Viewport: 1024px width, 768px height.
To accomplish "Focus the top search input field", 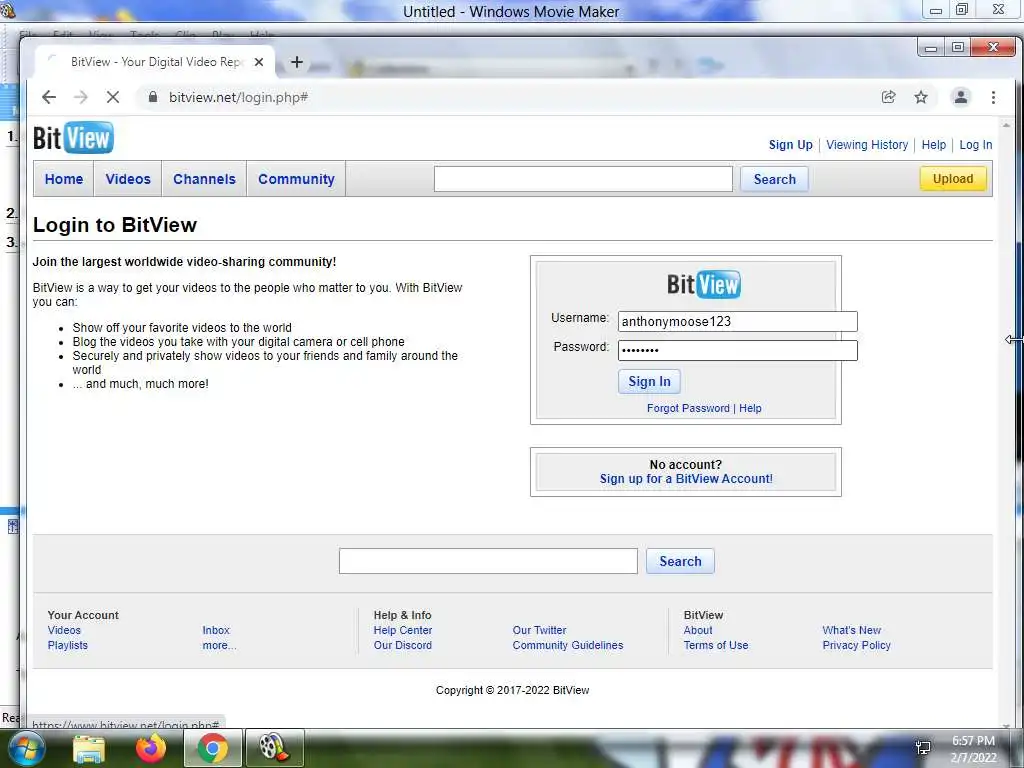I will pyautogui.click(x=583, y=179).
